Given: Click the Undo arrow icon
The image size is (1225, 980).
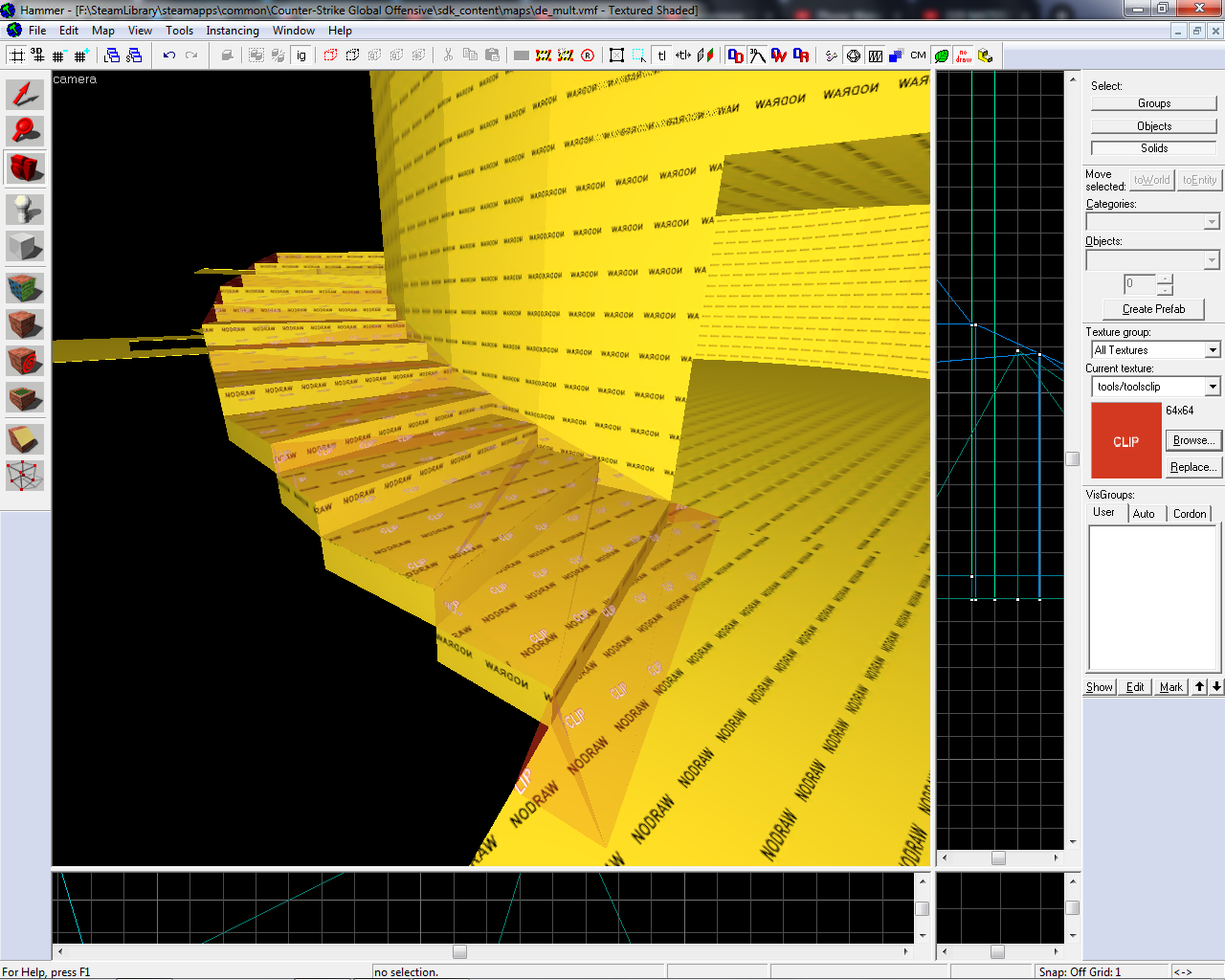Looking at the screenshot, I should click(x=168, y=56).
